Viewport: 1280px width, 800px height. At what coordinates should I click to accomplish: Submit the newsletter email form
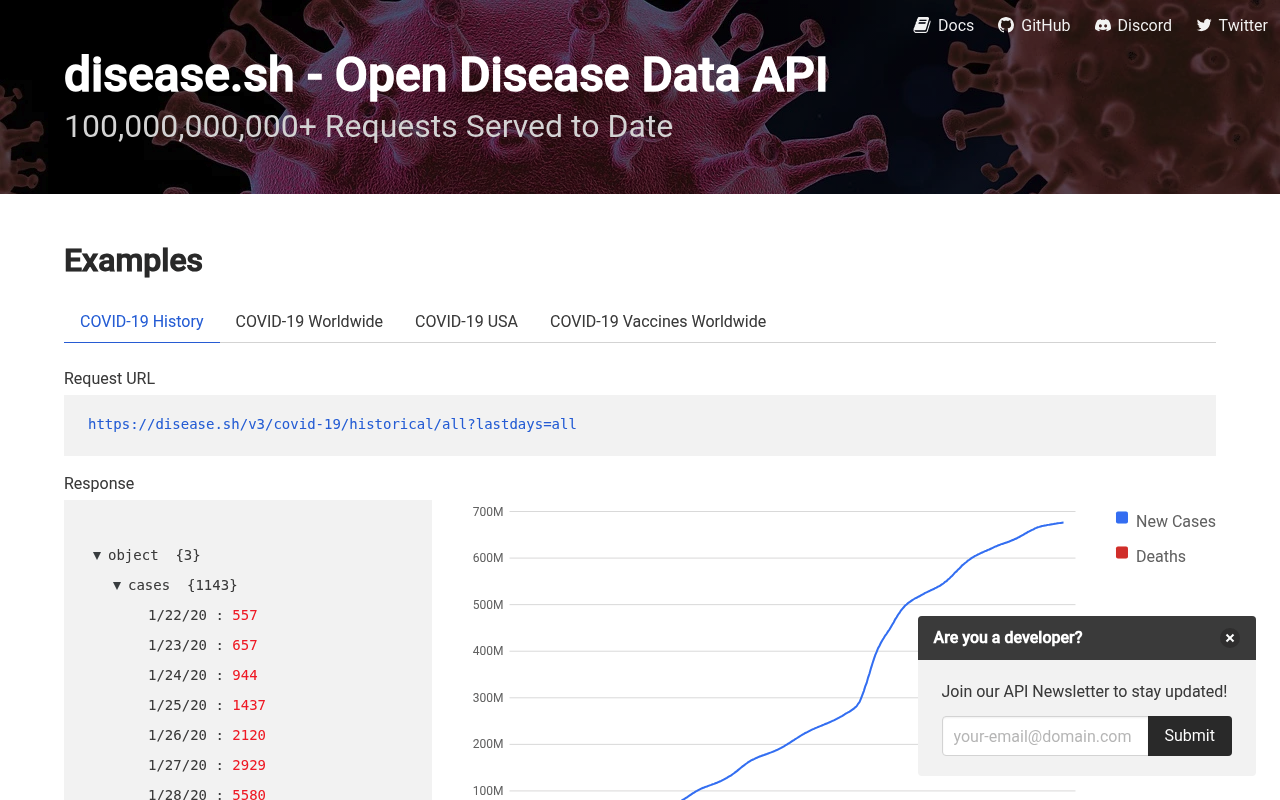(x=1190, y=736)
